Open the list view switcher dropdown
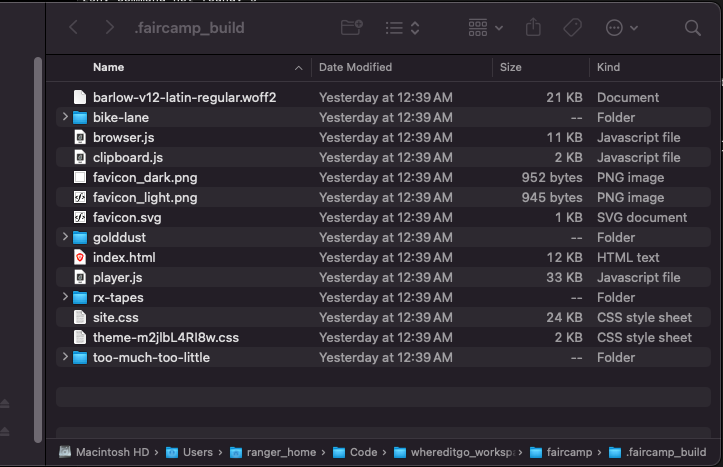The width and height of the screenshot is (723, 467). 402,28
